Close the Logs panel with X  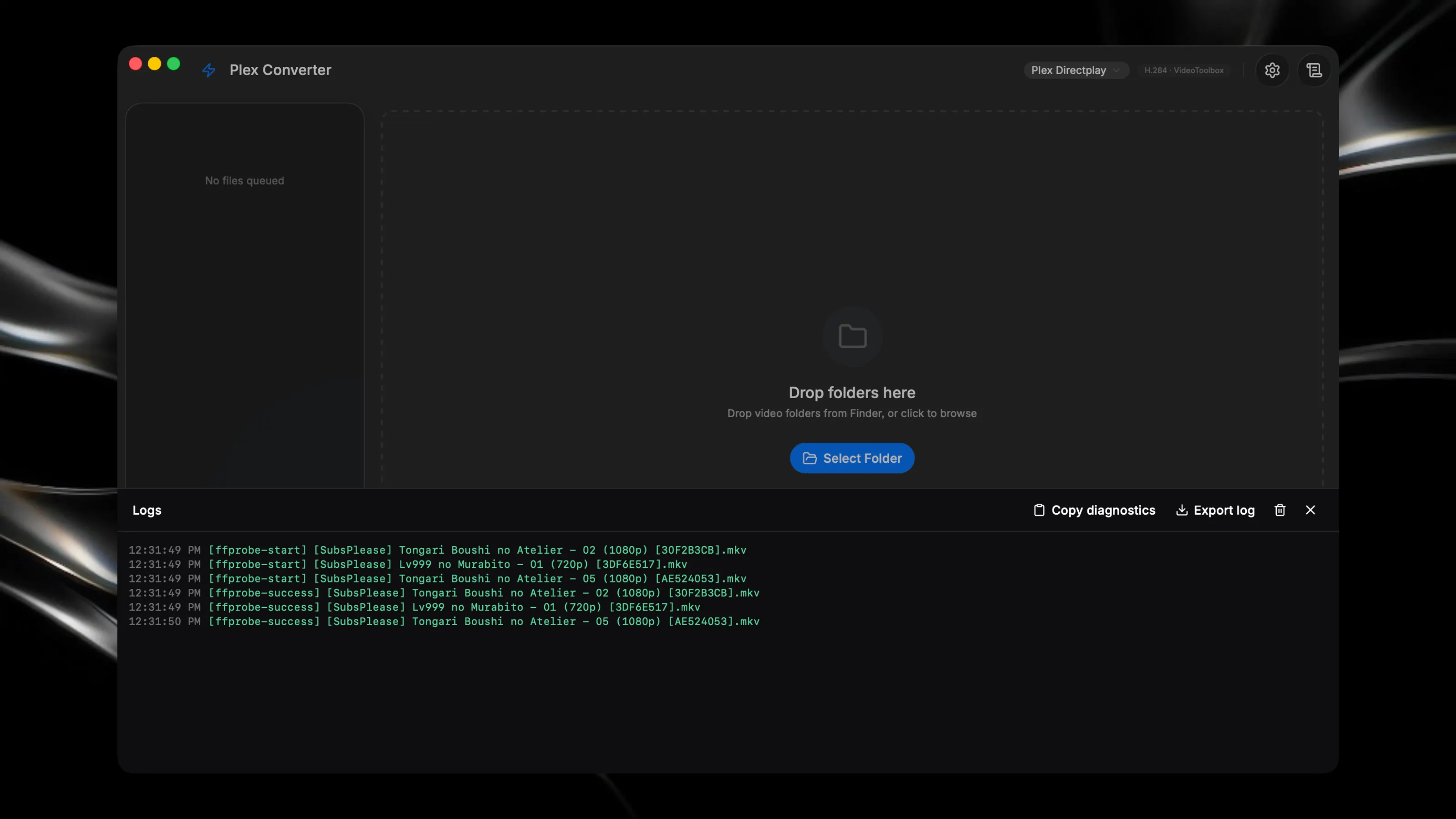[1310, 510]
